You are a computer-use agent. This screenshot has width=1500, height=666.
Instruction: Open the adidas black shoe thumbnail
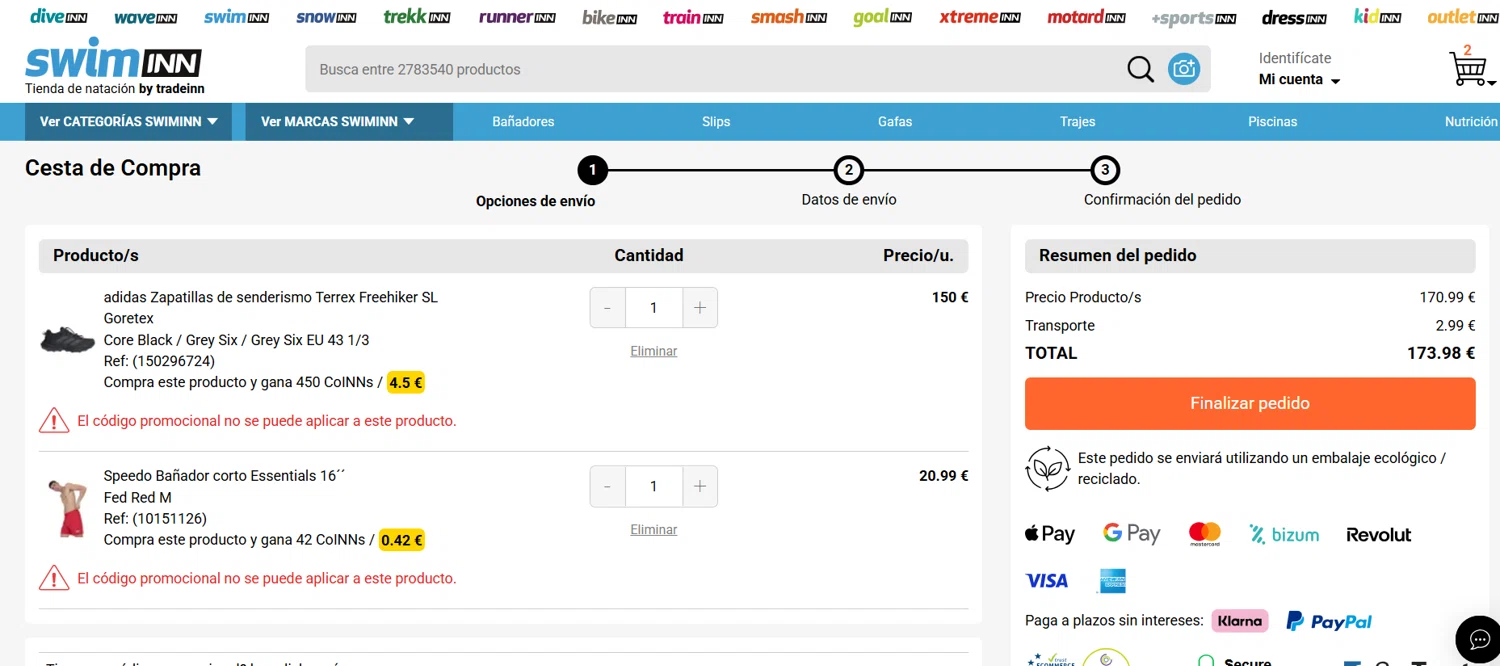[67, 339]
